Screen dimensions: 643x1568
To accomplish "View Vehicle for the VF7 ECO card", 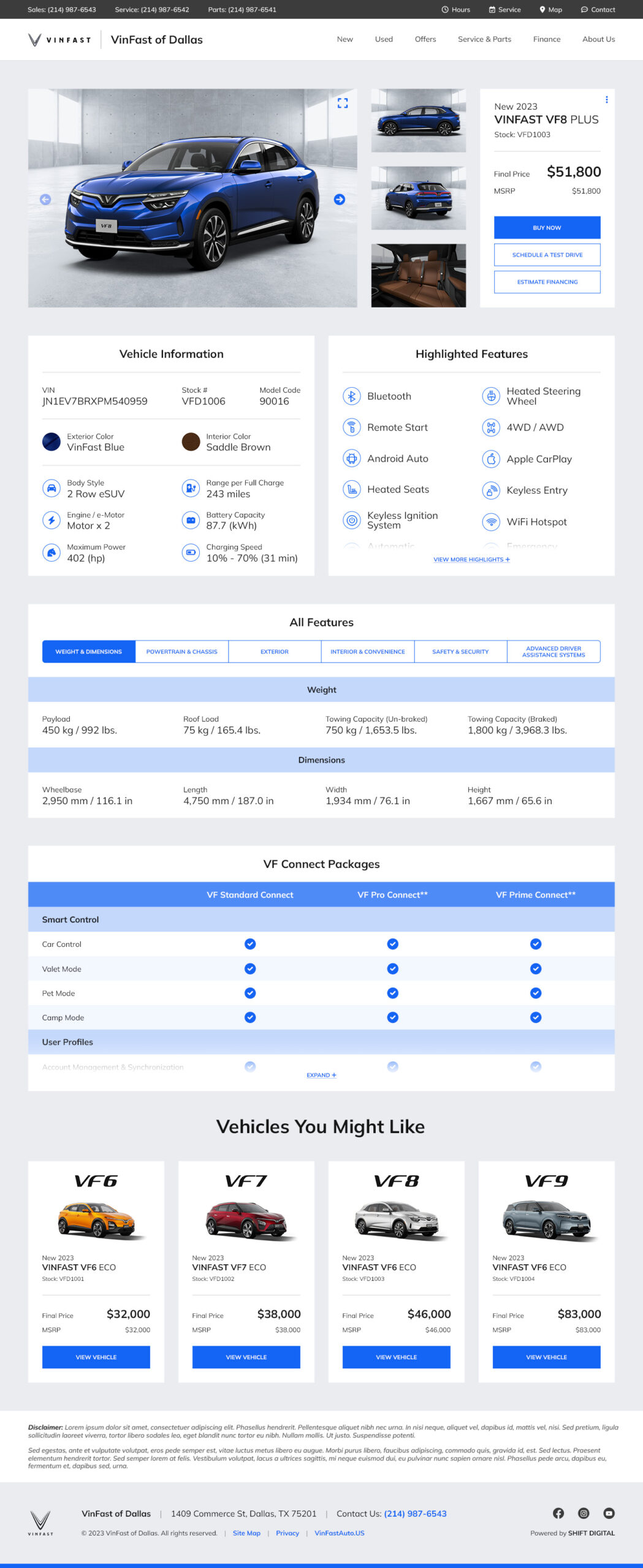I will (246, 1357).
